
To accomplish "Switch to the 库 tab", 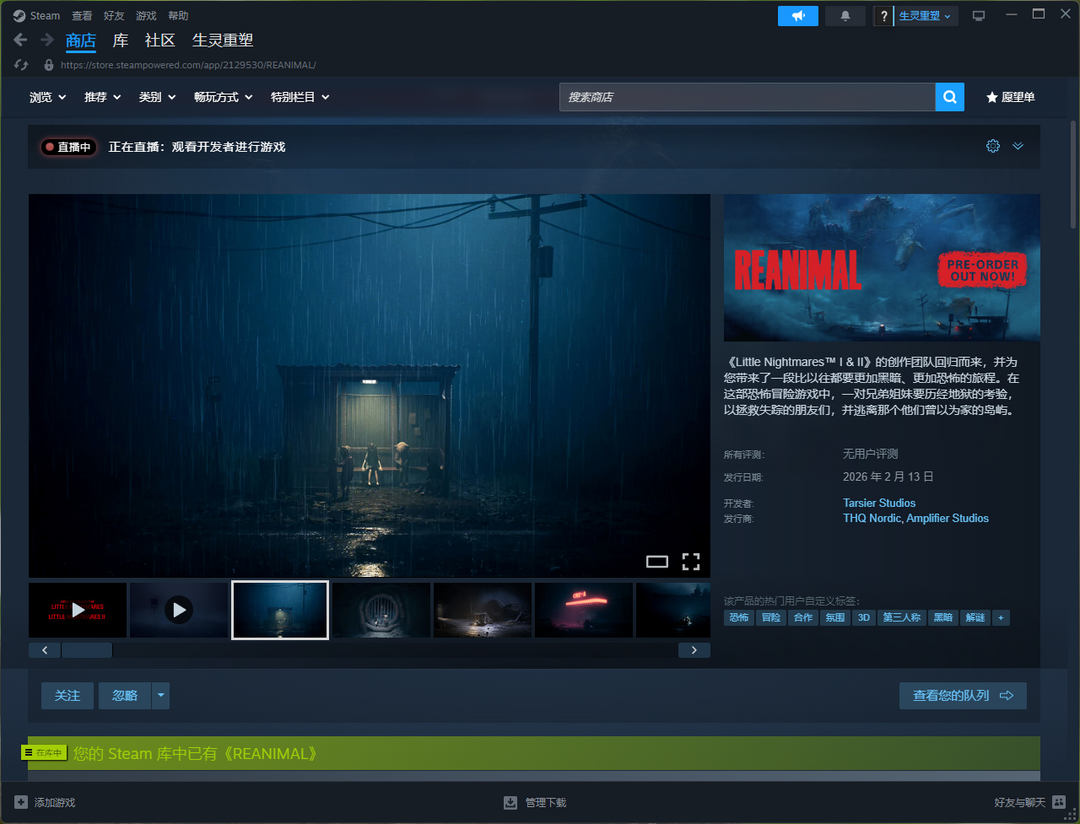I will [x=121, y=41].
